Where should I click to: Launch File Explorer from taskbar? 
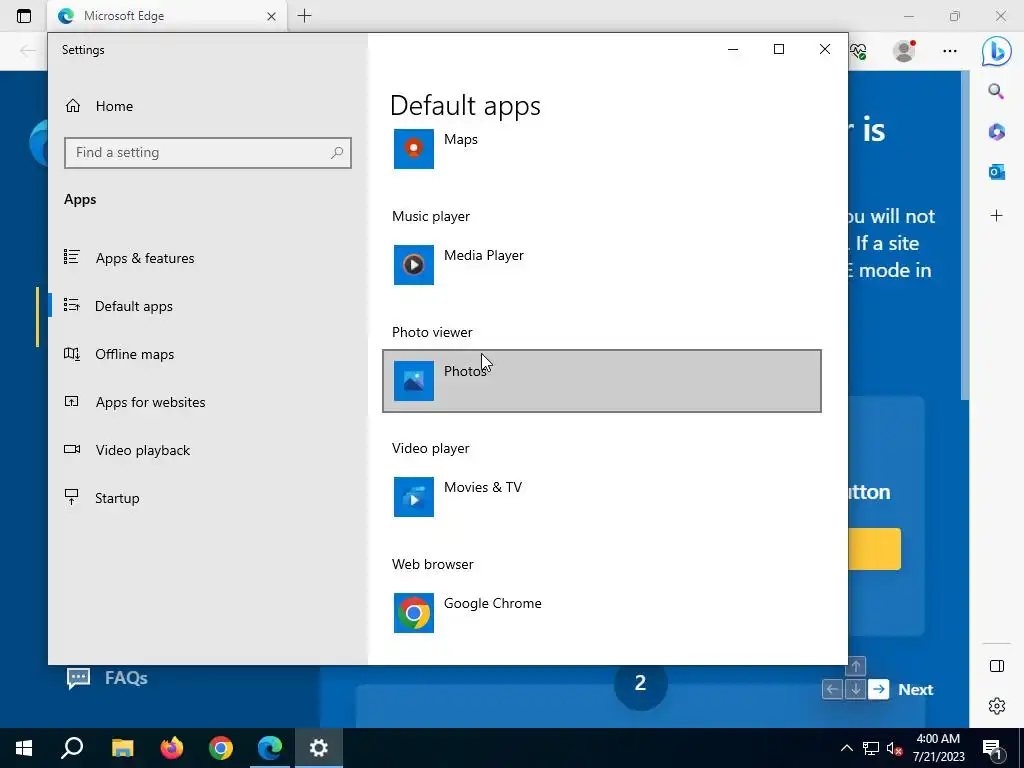(x=123, y=748)
